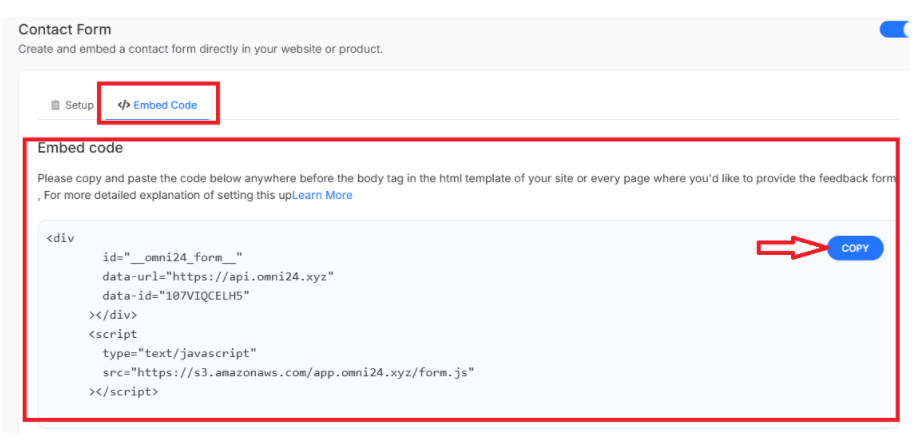Screen dimensions: 912x443
Task: Toggle the Contact Form switch off
Action: pyautogui.click(x=895, y=29)
